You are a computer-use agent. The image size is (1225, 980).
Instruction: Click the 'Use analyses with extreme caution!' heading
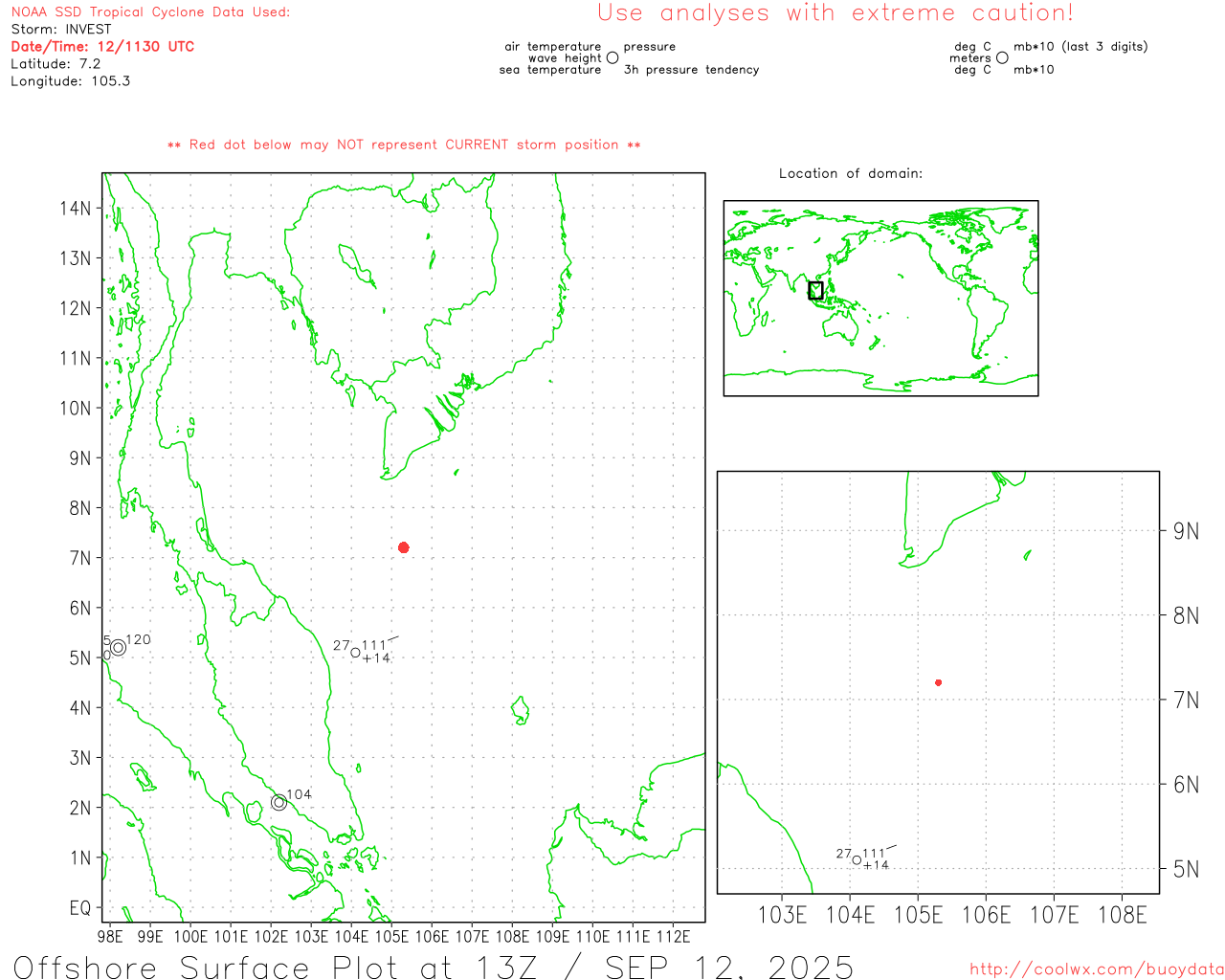point(835,12)
